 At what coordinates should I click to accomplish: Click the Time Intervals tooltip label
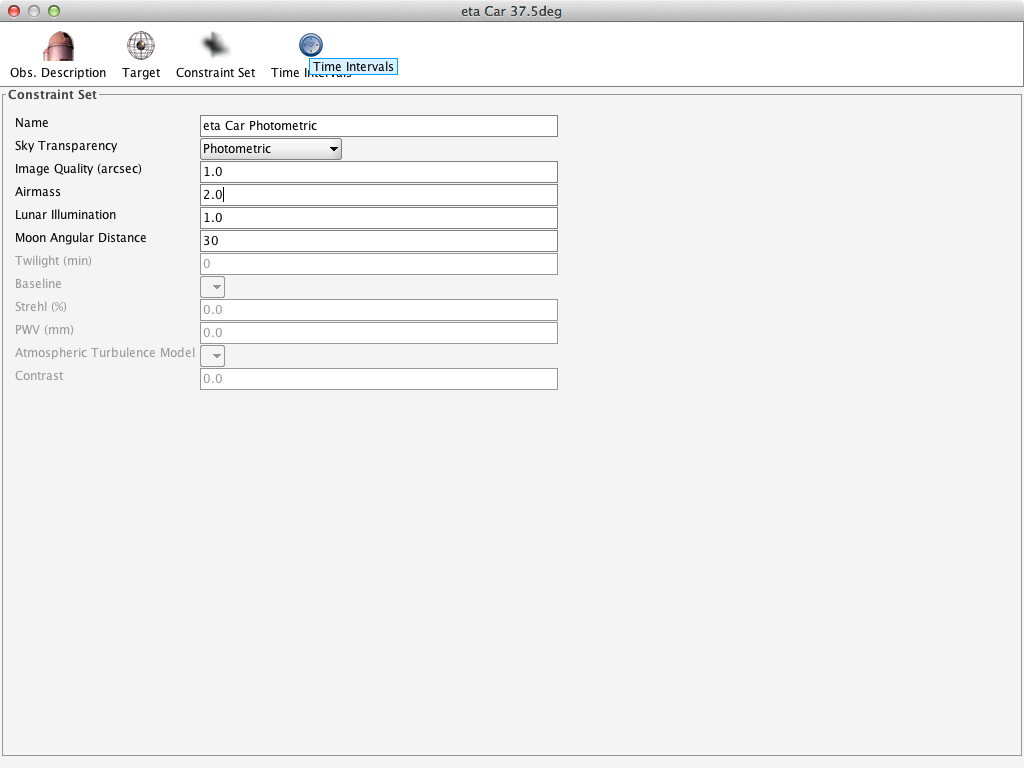coord(354,67)
